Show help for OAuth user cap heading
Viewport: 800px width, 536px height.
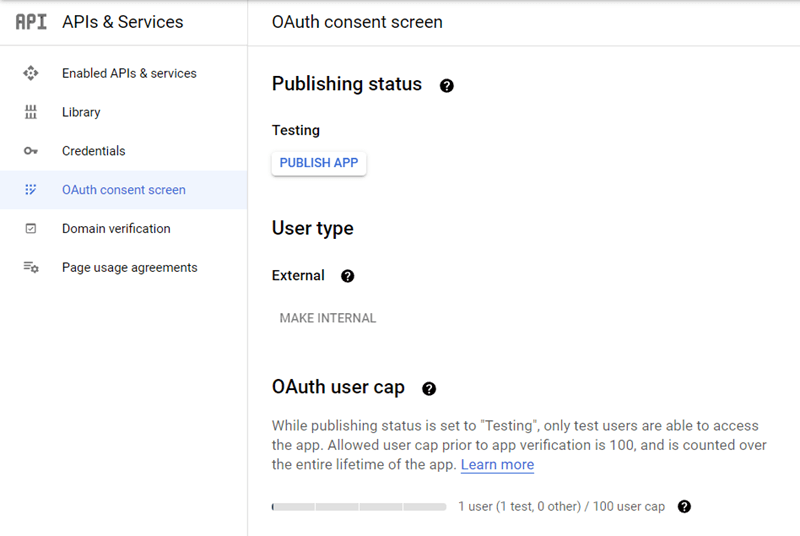pyautogui.click(x=429, y=389)
